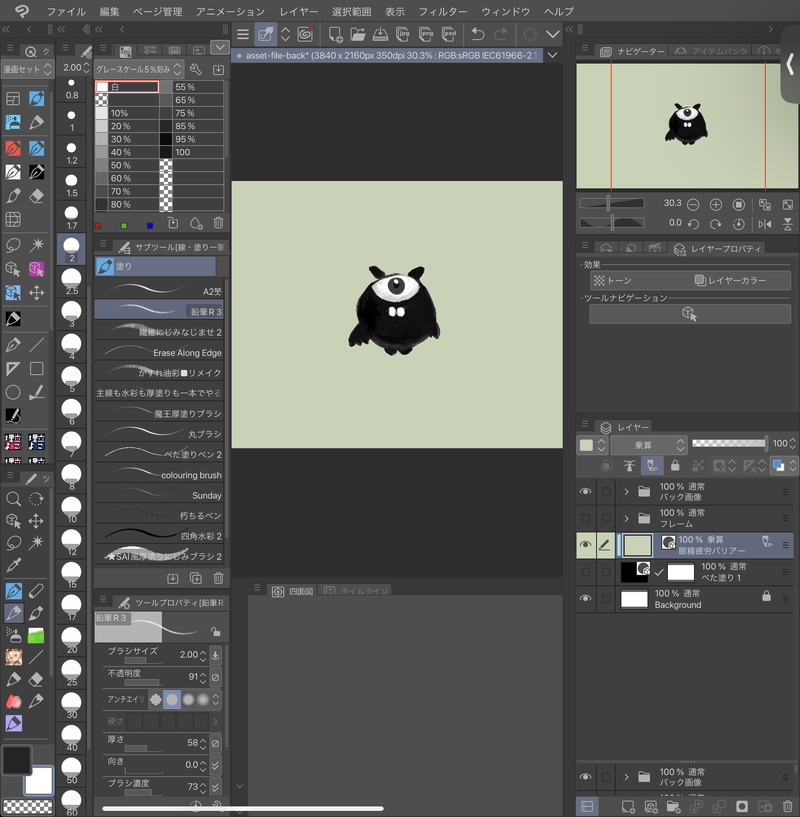The width and height of the screenshot is (800, 817).
Task: Click the Clip Studio spiral icon in command bar
Action: pyautogui.click(x=305, y=34)
